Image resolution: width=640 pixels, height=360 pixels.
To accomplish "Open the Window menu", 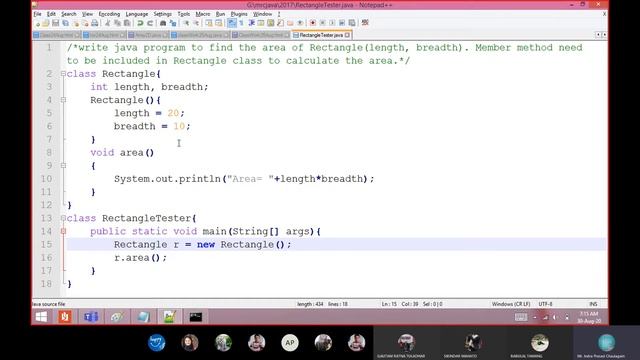I will (x=262, y=14).
